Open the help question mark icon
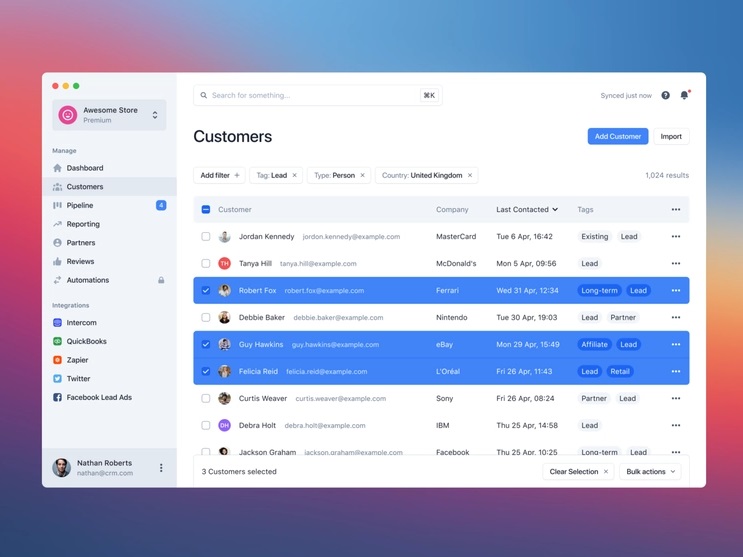The image size is (743, 557). 665,95
